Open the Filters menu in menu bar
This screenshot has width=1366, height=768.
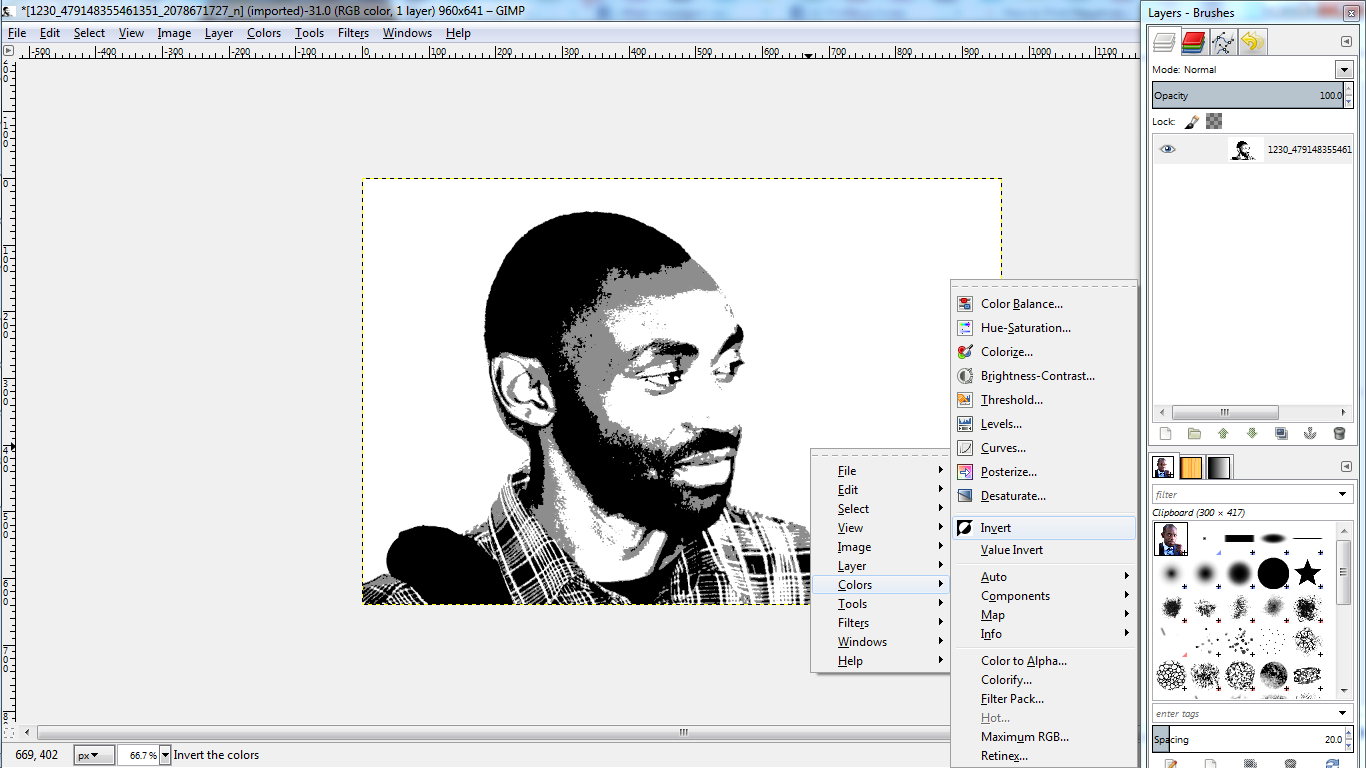[353, 33]
